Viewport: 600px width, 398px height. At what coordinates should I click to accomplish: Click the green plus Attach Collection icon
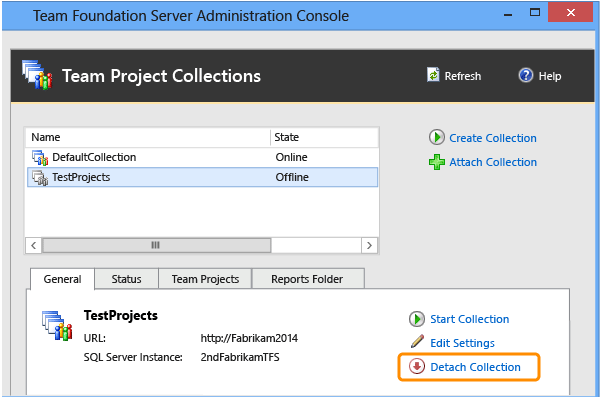click(437, 162)
